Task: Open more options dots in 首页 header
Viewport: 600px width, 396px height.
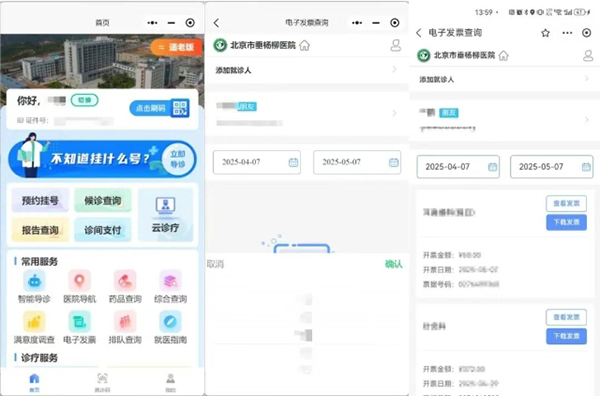Action: coord(152,23)
